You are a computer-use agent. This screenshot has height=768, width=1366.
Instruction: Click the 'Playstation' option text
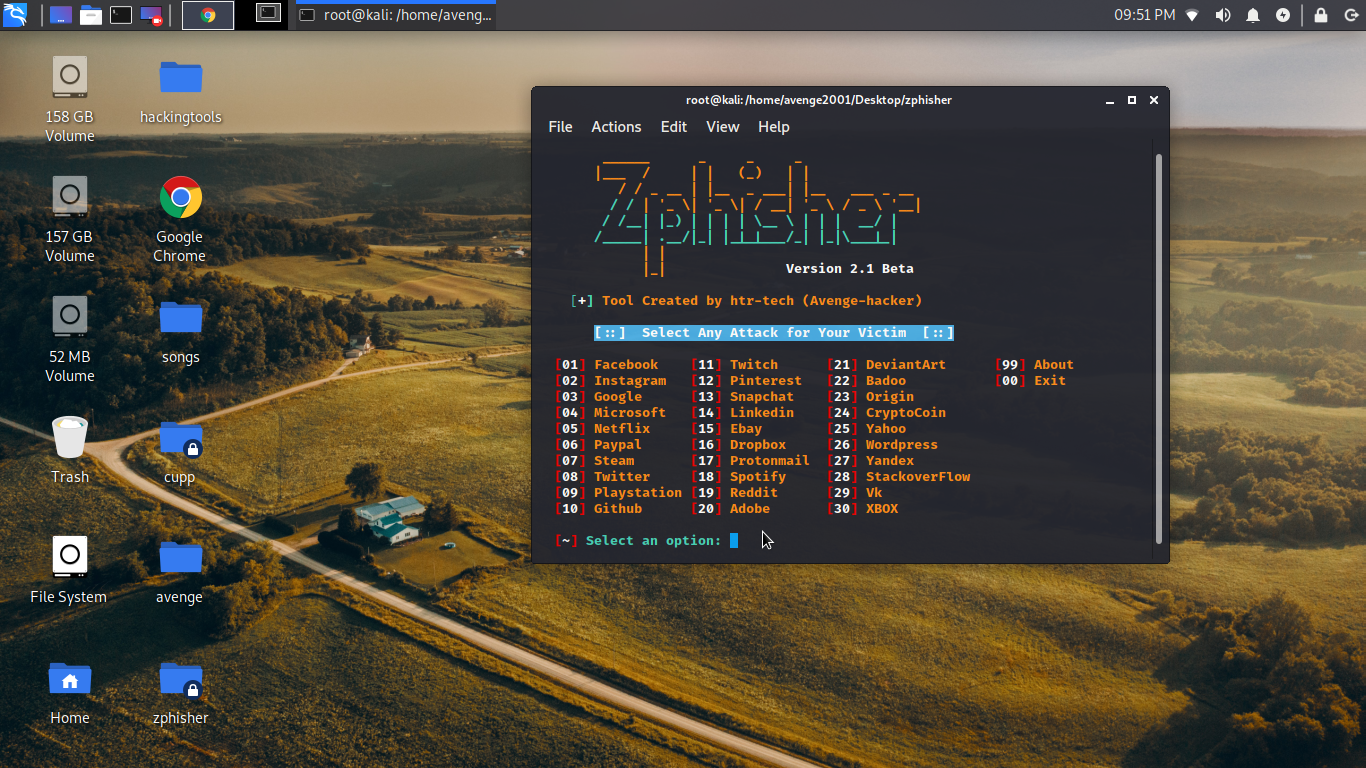pyautogui.click(x=638, y=493)
